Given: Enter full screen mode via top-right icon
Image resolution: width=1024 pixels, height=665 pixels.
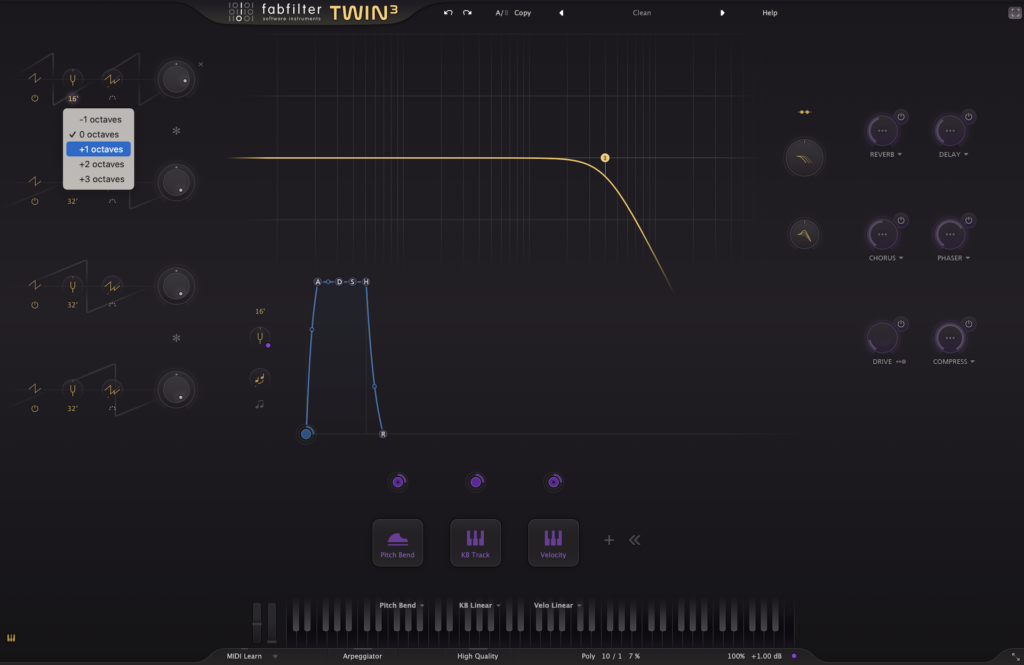Looking at the screenshot, I should click(x=1014, y=12).
